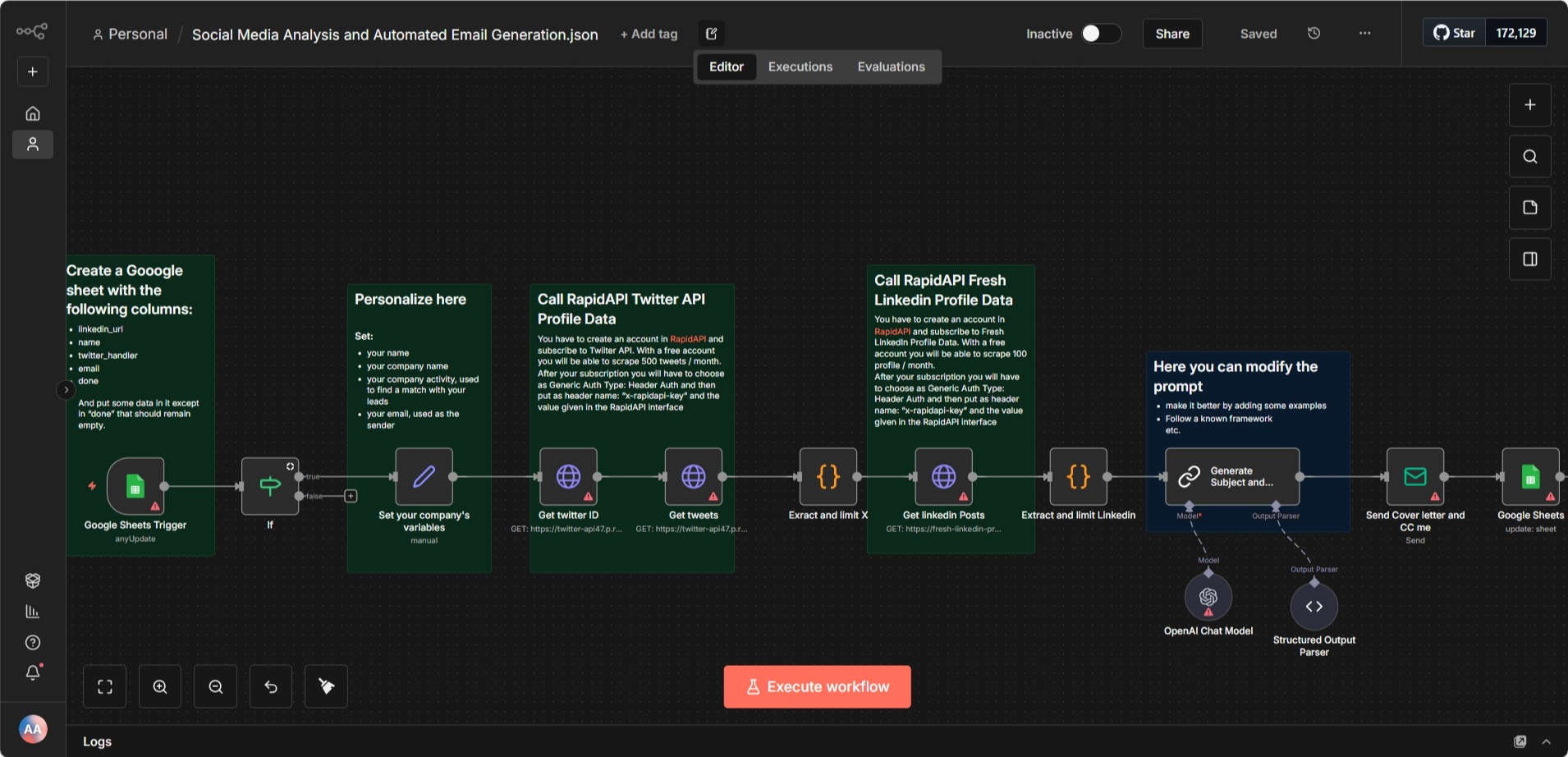Click the n8n logo icon
The image size is (1568, 757).
[x=32, y=32]
